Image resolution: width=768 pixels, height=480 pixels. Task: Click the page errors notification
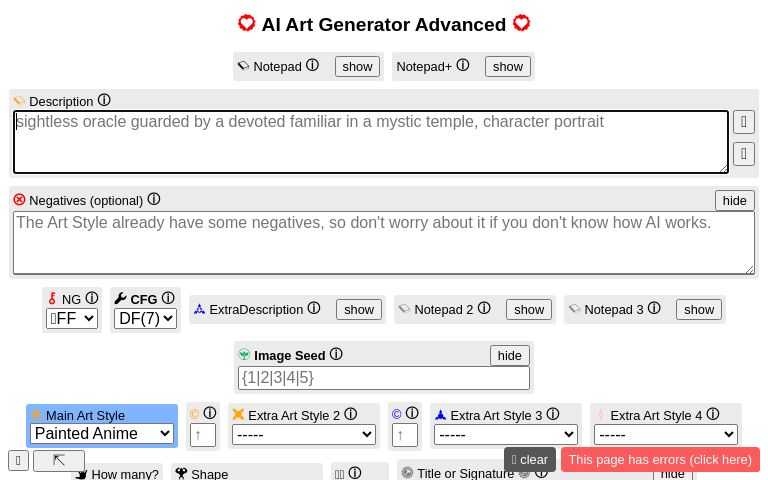coord(660,460)
